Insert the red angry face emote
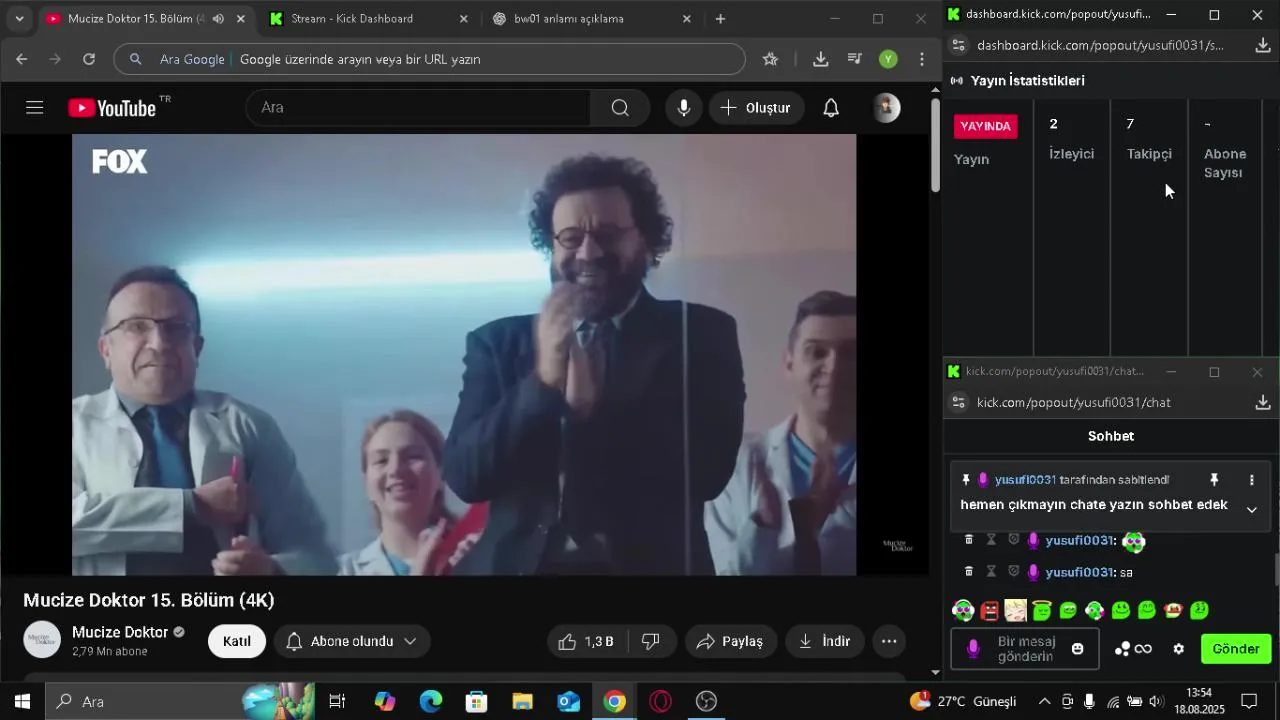 tap(990, 610)
